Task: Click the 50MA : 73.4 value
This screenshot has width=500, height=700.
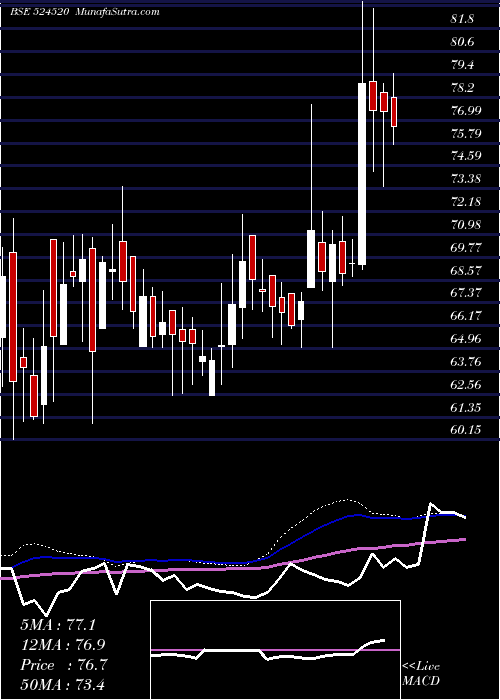Action: (62, 685)
